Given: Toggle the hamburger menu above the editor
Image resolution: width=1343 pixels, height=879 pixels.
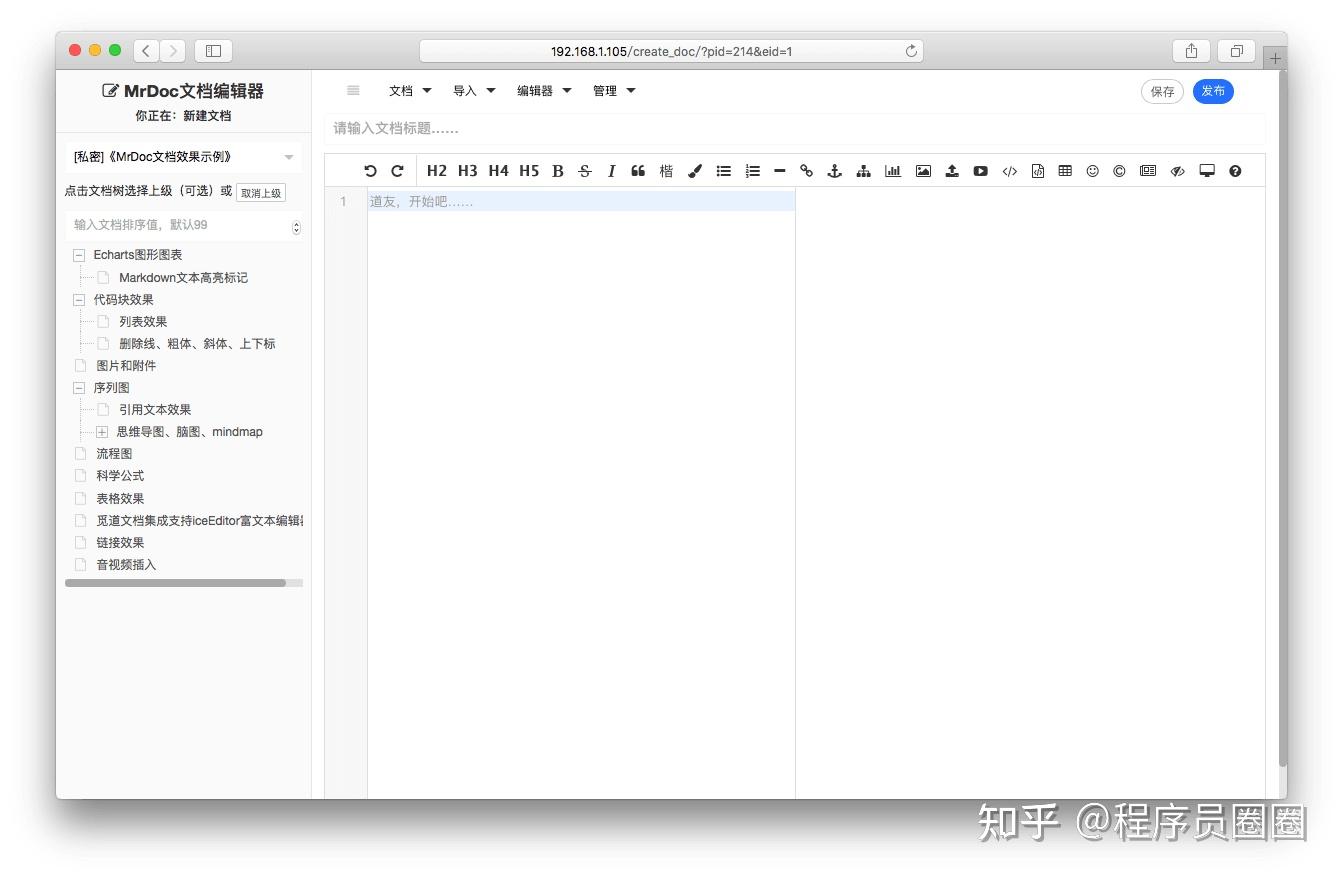Looking at the screenshot, I should click(352, 90).
